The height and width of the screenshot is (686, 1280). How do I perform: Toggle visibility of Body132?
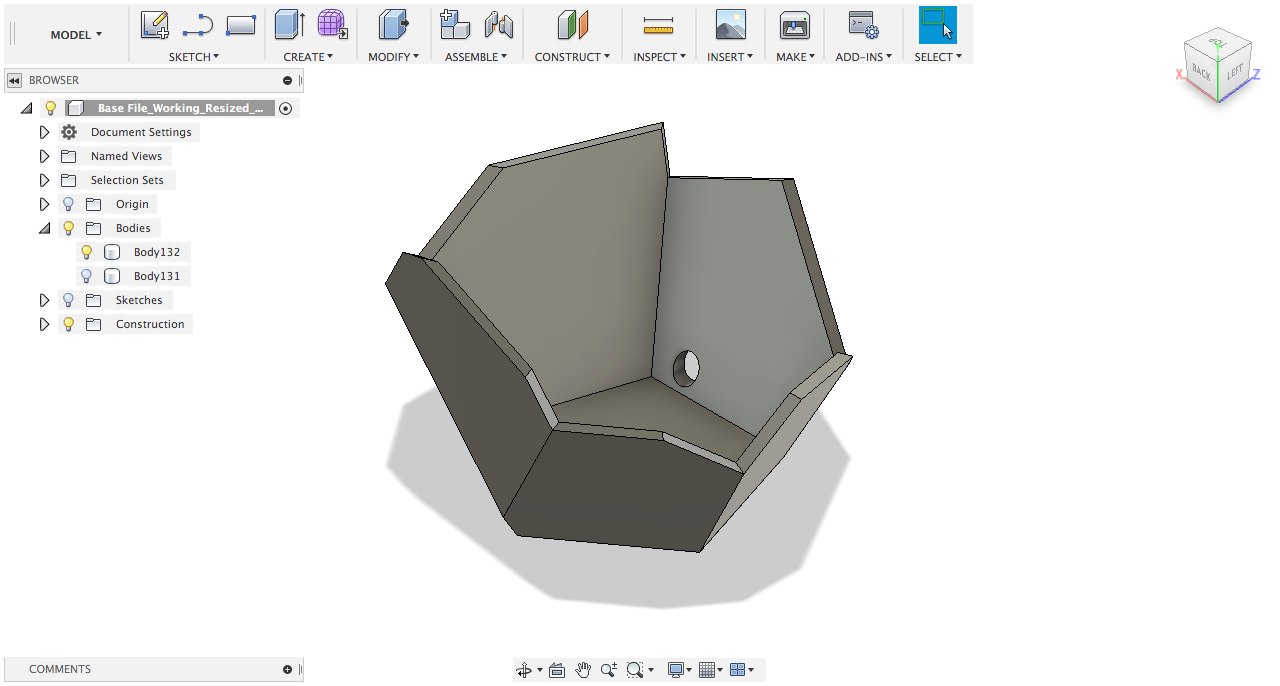point(87,252)
